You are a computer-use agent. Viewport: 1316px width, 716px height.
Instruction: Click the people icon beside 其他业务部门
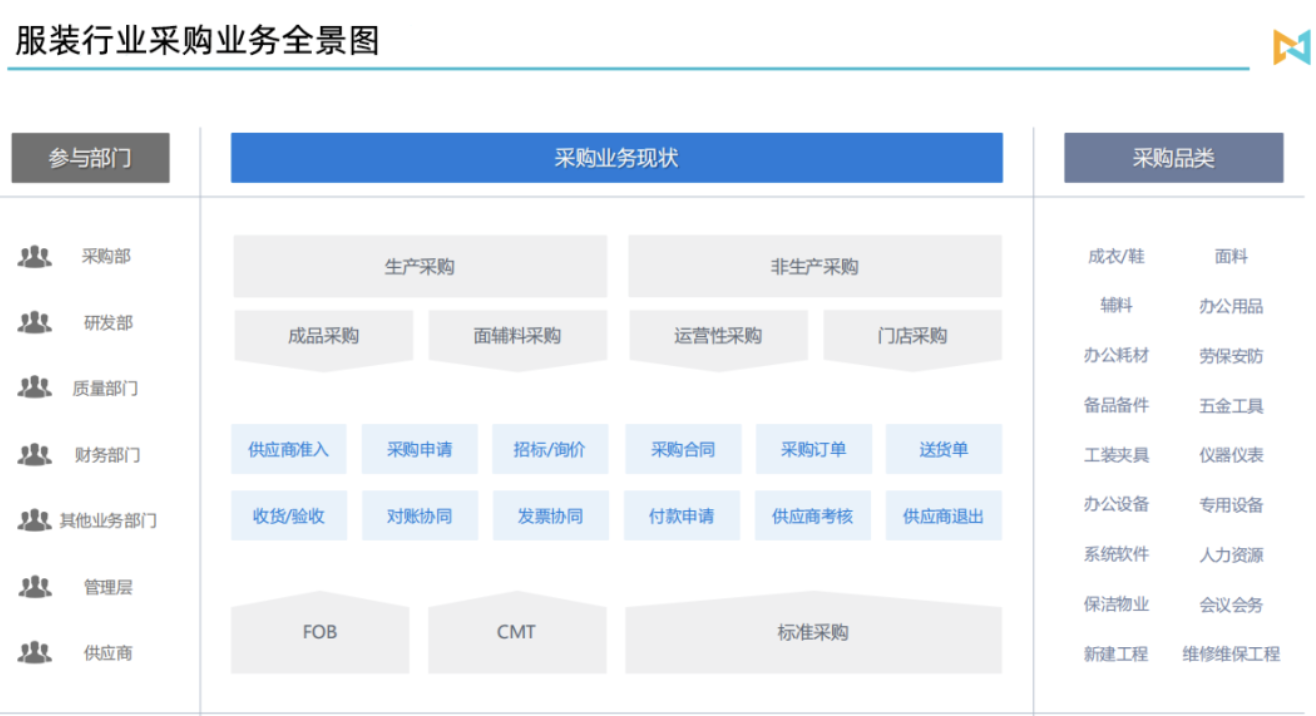click(x=34, y=520)
